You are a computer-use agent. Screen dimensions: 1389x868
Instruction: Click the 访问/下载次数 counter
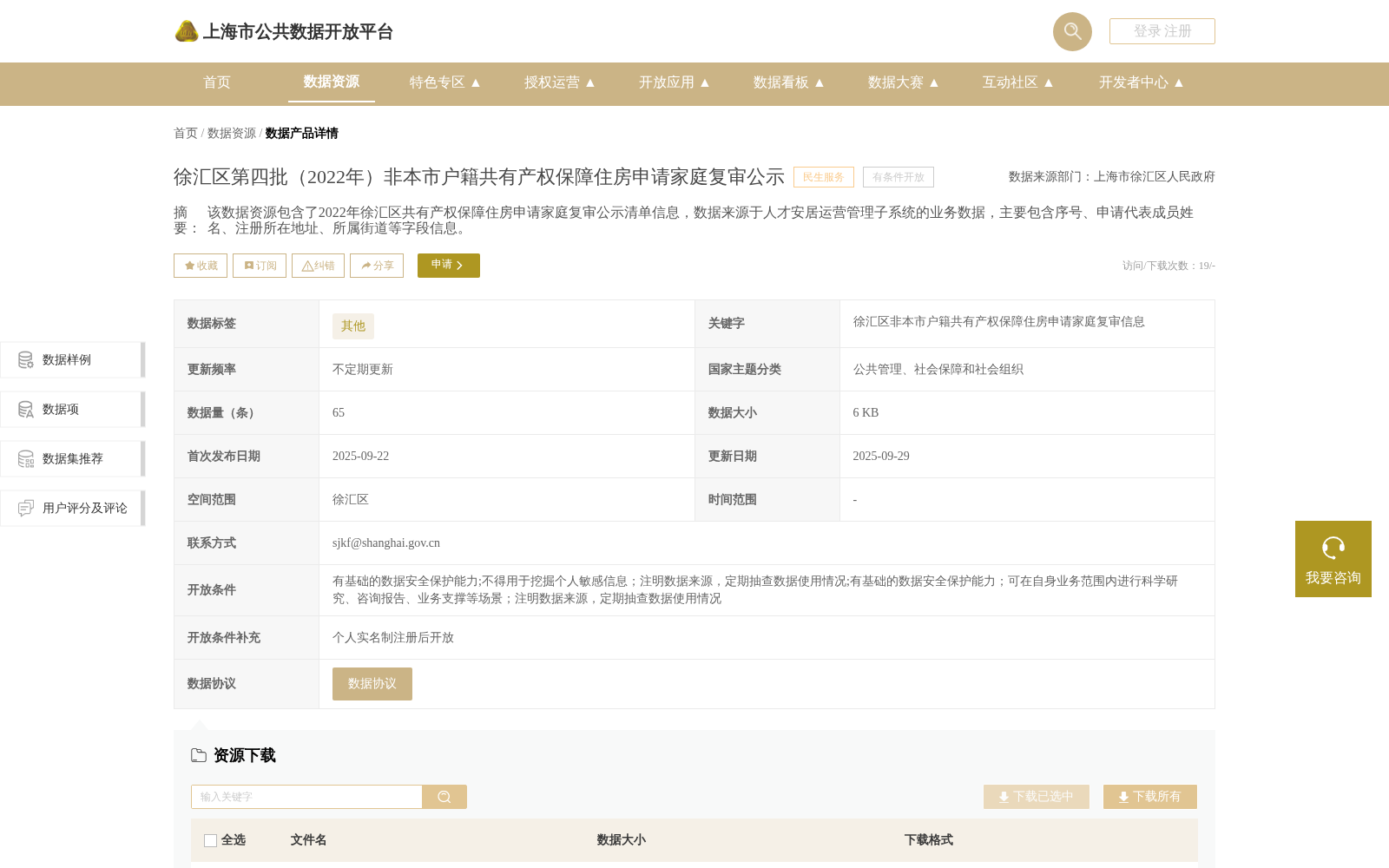point(1168,266)
